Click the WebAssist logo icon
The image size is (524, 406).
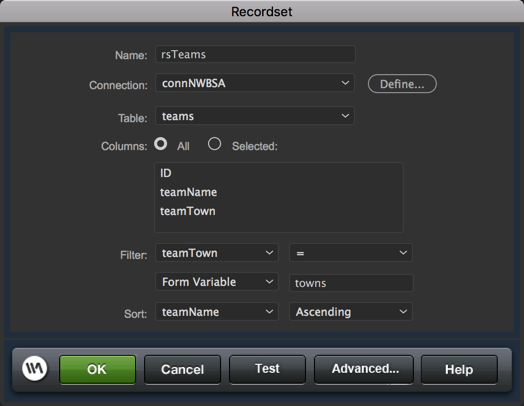coord(34,369)
